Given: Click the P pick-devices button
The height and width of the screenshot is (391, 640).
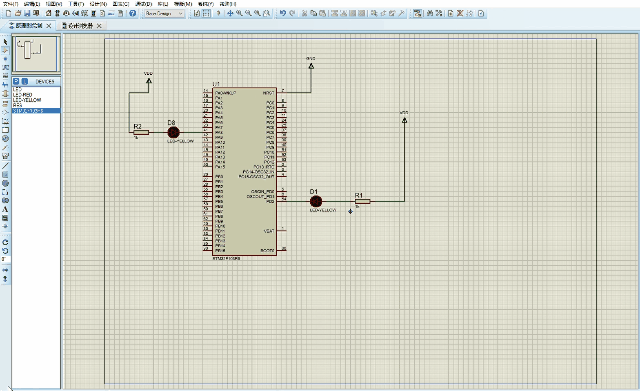Looking at the screenshot, I should 16,81.
